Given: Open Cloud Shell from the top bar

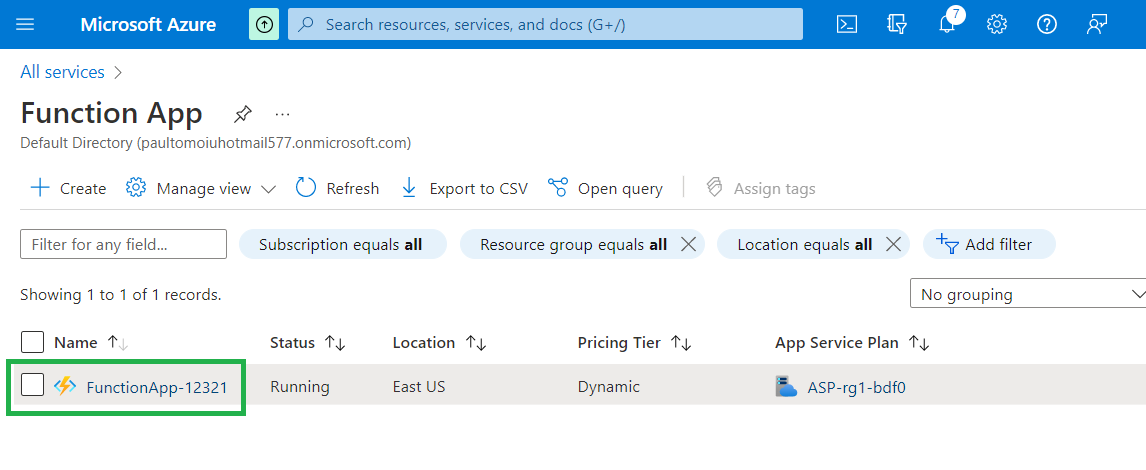Looking at the screenshot, I should 846,24.
